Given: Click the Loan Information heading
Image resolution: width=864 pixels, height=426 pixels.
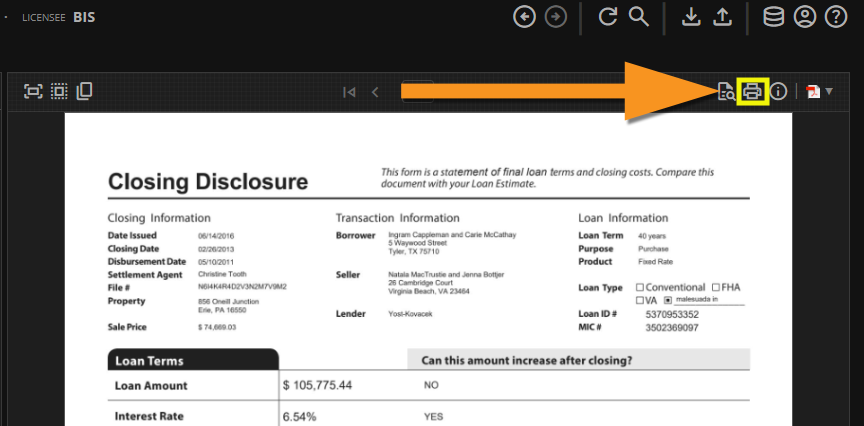Looking at the screenshot, I should (x=623, y=218).
